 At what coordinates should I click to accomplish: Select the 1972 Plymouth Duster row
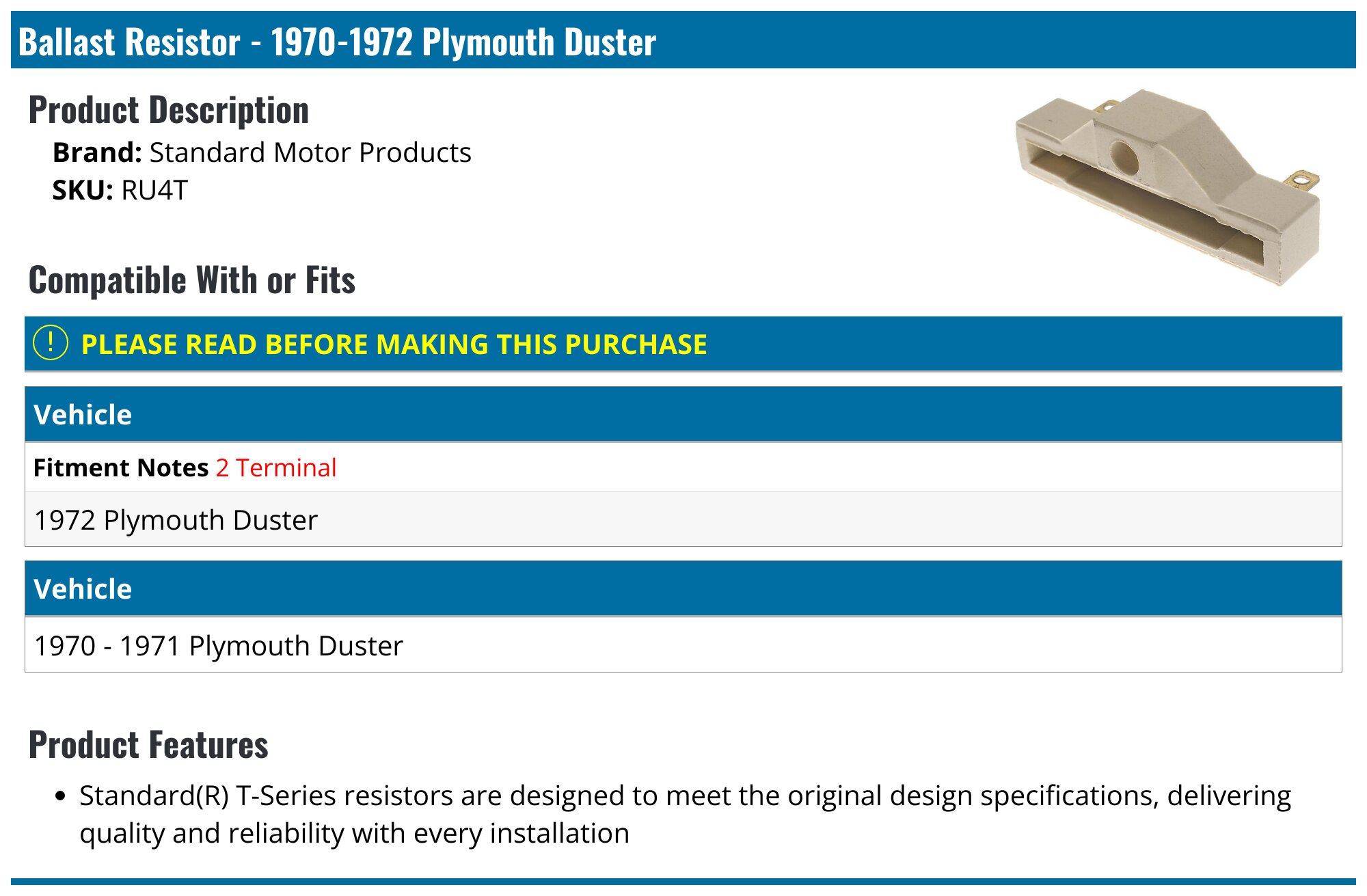click(x=176, y=520)
